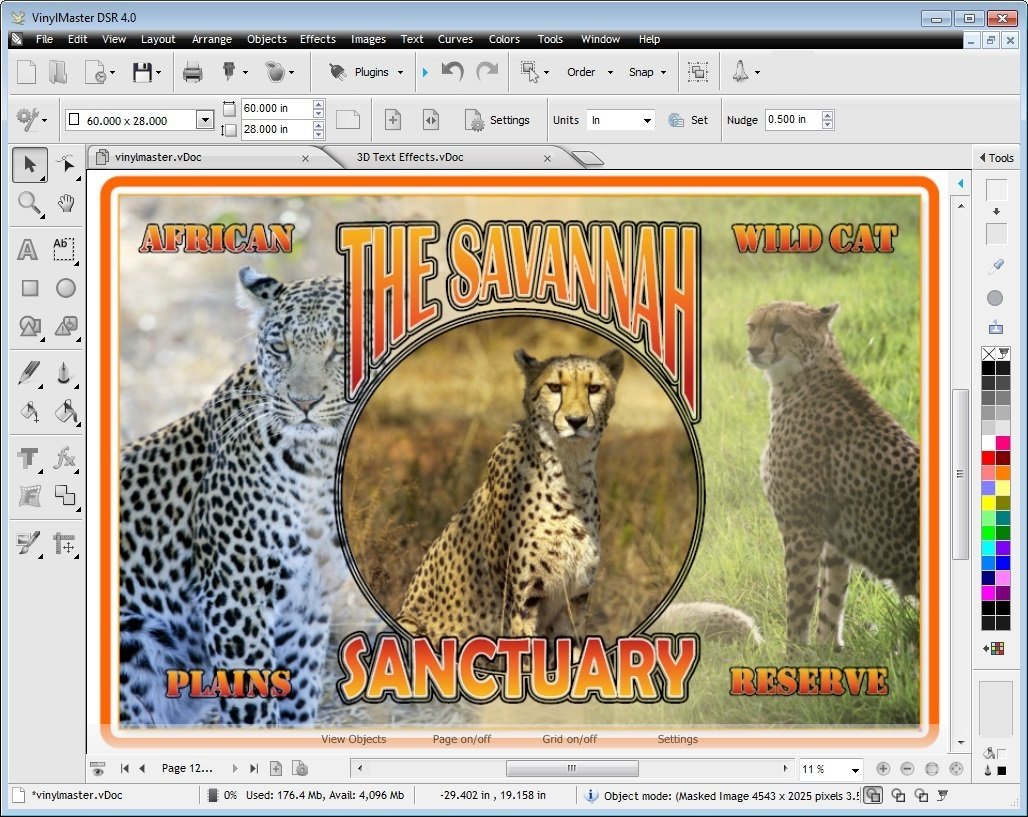Toggle Page on/off below the canvas
1028x817 pixels.
[x=461, y=739]
